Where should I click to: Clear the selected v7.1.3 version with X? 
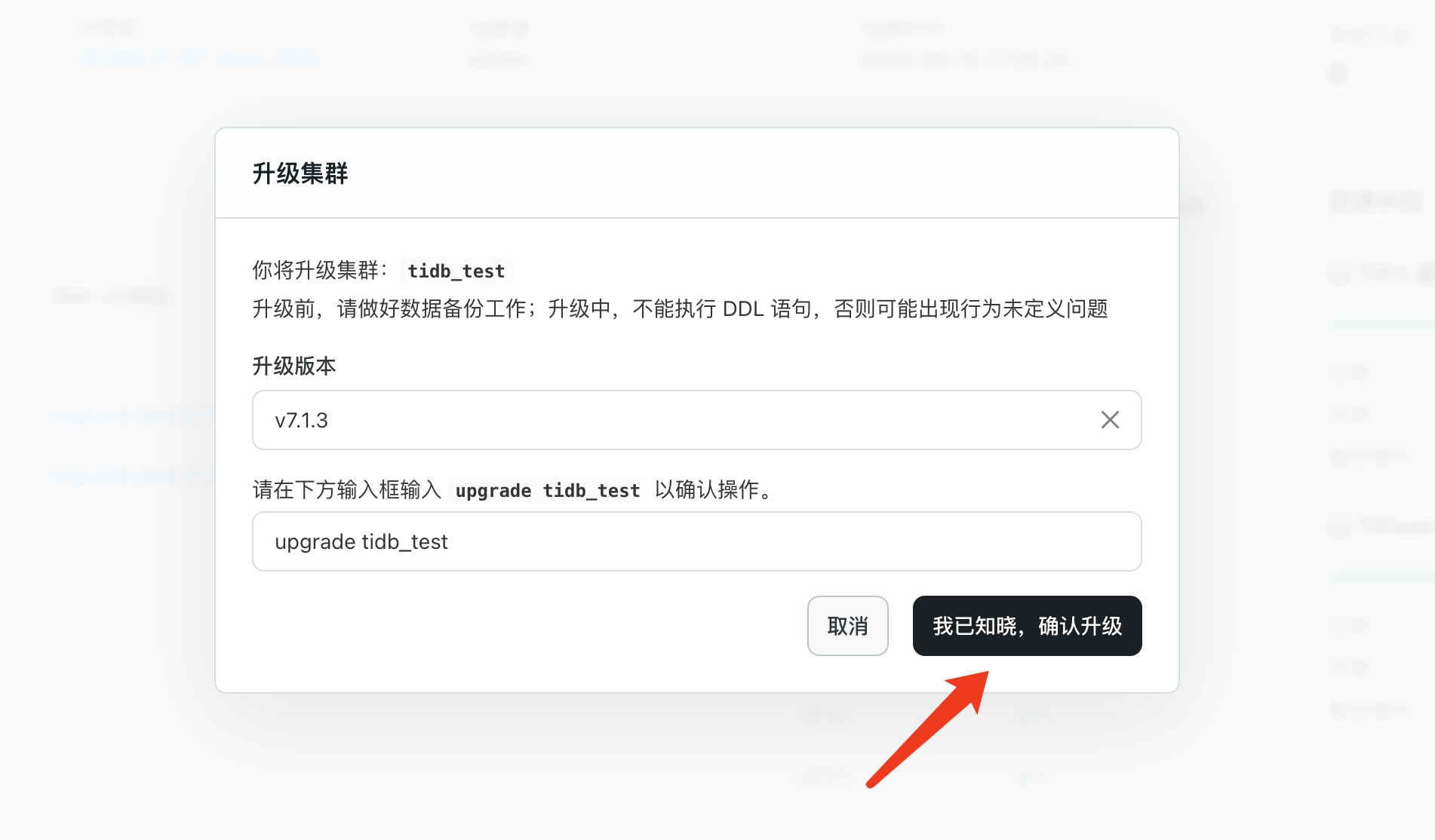[x=1109, y=420]
